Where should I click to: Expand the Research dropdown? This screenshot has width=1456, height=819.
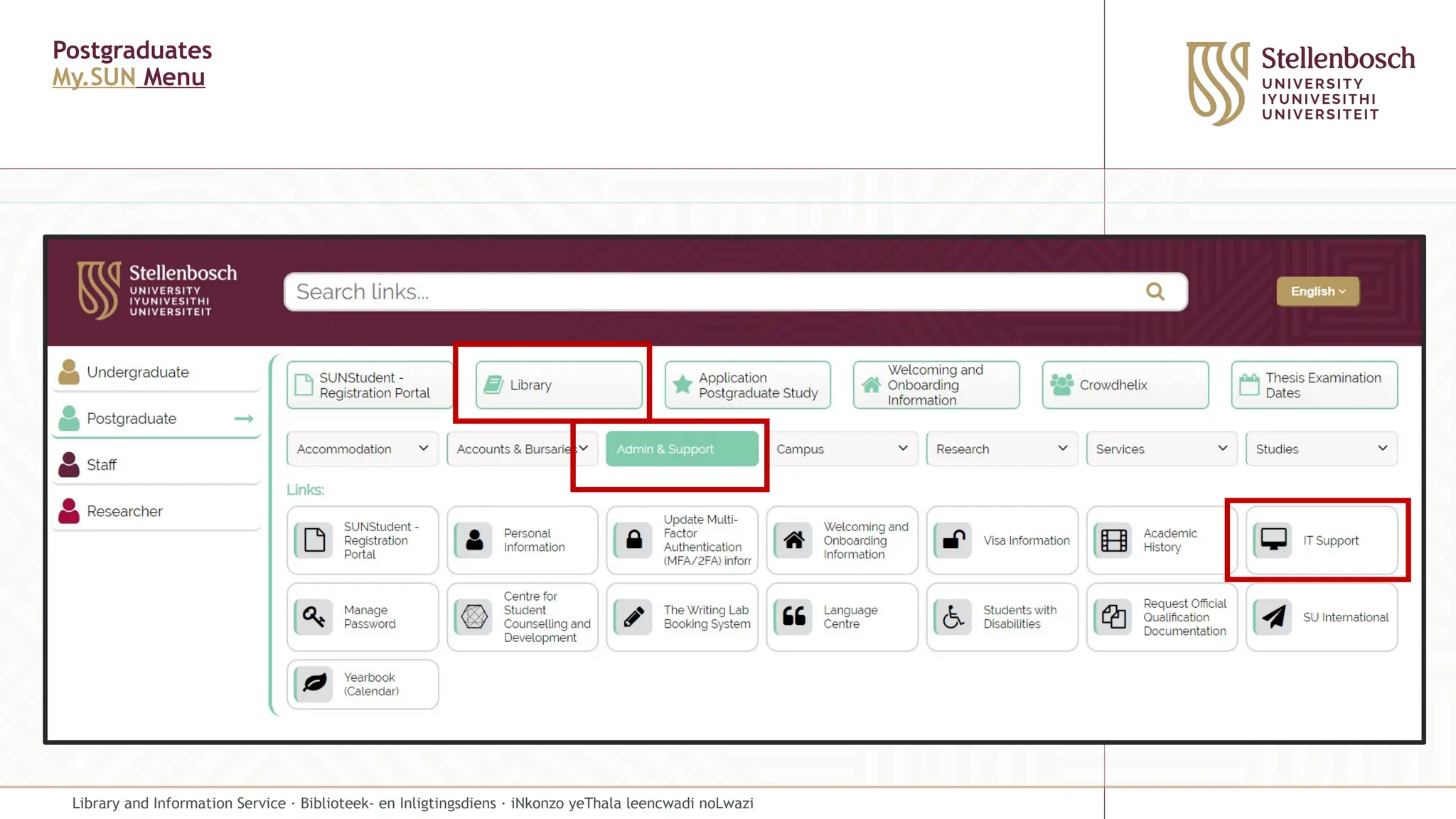(x=1002, y=449)
